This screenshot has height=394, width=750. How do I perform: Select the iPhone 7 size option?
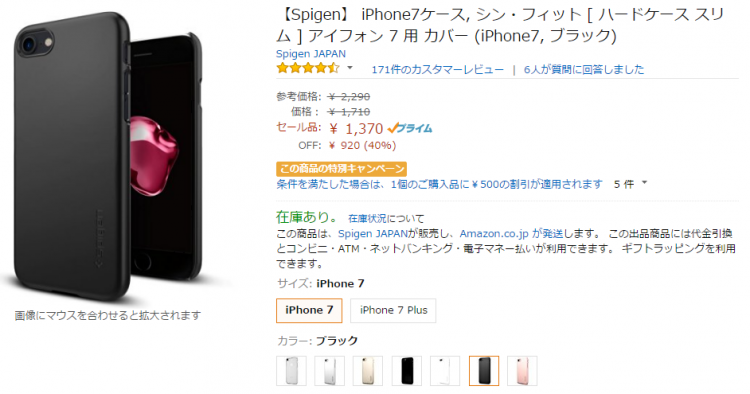coord(309,310)
